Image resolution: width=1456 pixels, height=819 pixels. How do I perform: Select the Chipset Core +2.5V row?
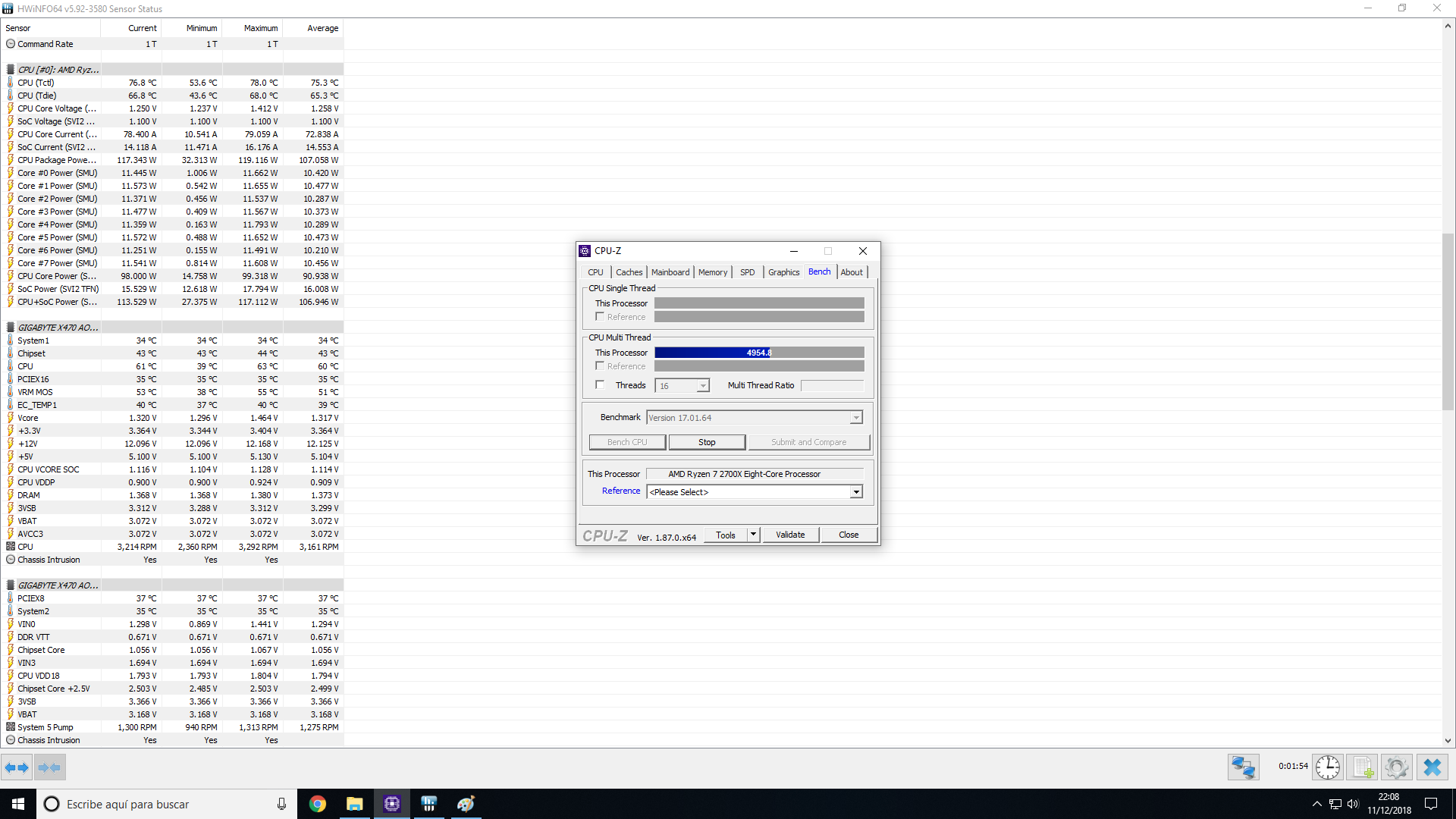(173, 689)
